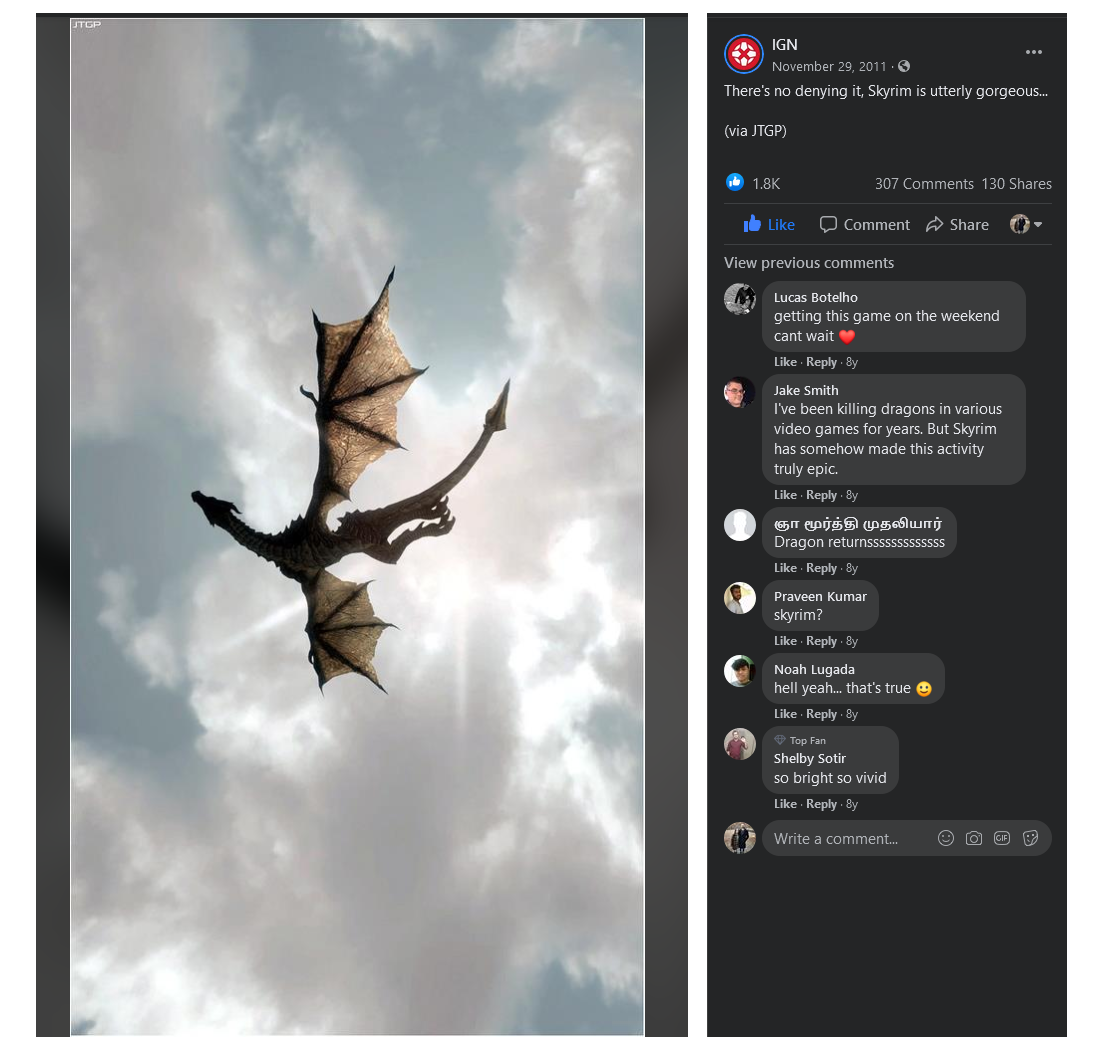Reply to the Dragon returns comment

pos(821,567)
